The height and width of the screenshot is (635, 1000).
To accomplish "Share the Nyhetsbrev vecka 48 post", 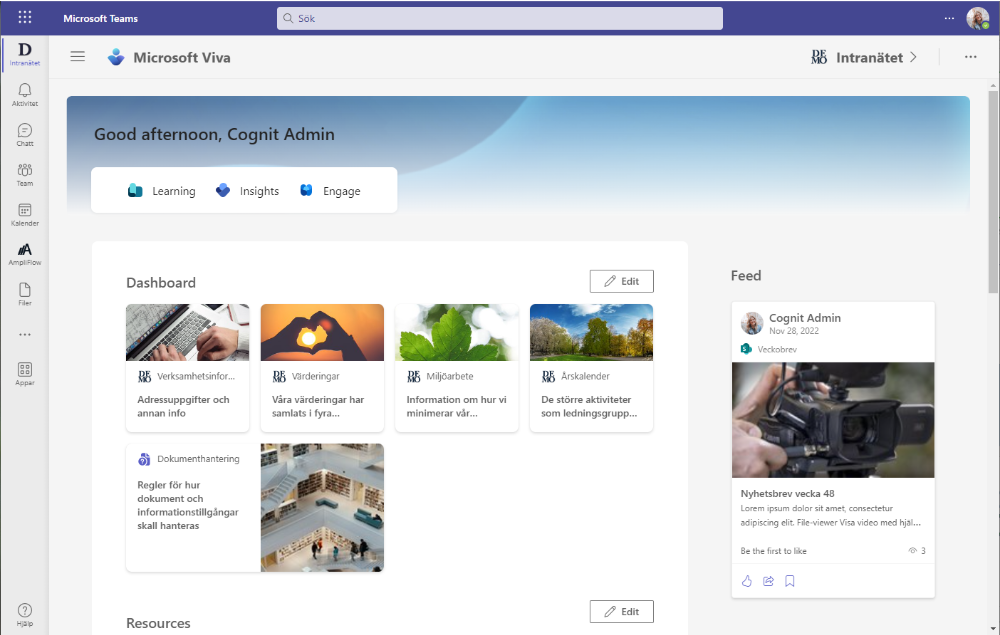I will [768, 581].
